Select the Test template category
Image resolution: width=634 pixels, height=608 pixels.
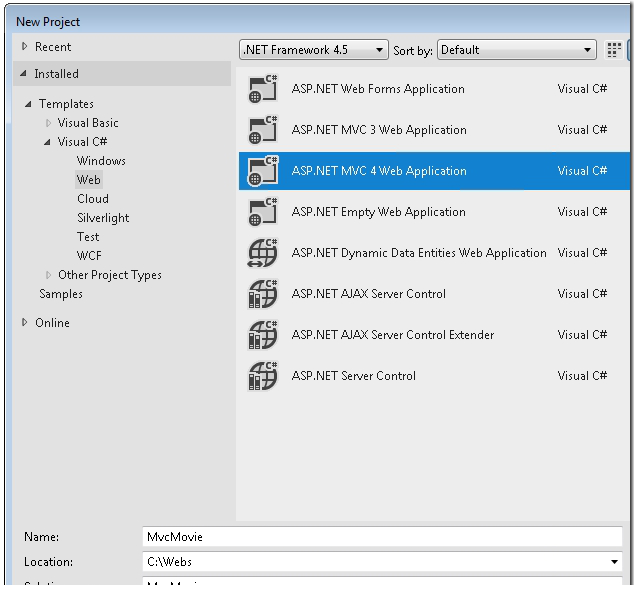(x=88, y=237)
